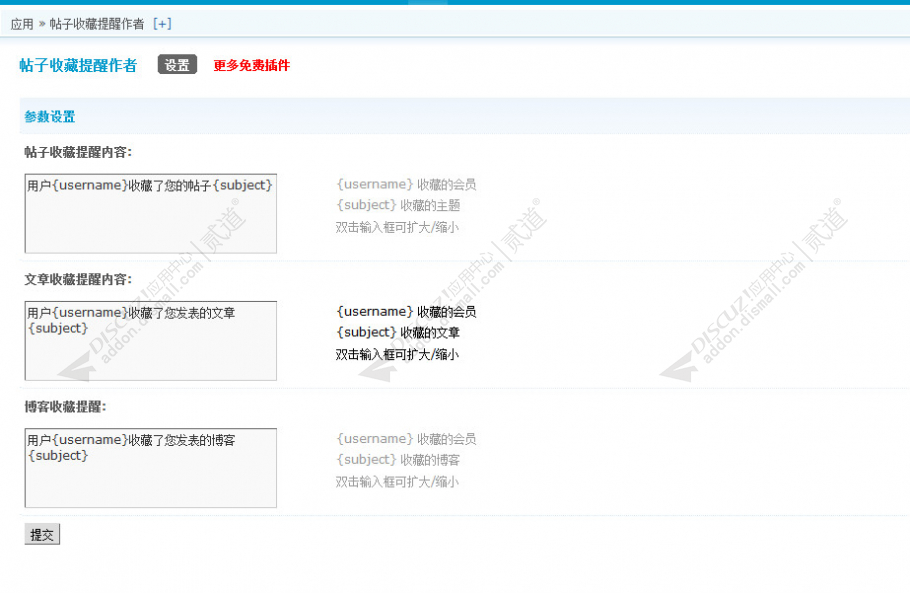This screenshot has height=593, width=910.
Task: Click the 帖子收藏提醒作者 breadcrumb text
Action: (x=96, y=24)
